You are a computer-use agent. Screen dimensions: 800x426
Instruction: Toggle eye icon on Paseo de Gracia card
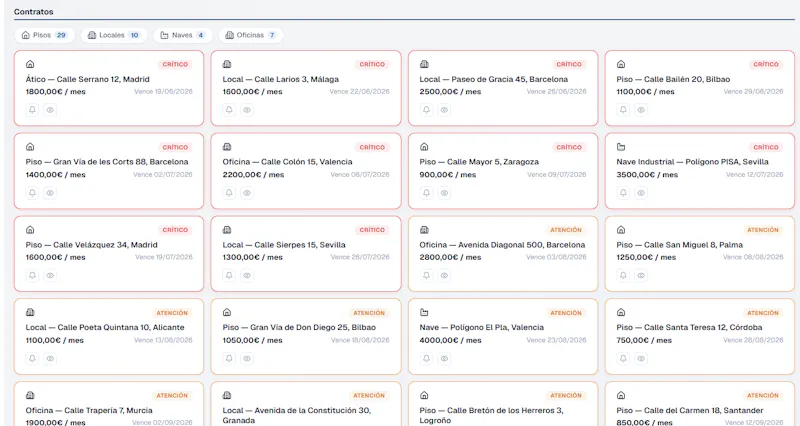click(444, 110)
